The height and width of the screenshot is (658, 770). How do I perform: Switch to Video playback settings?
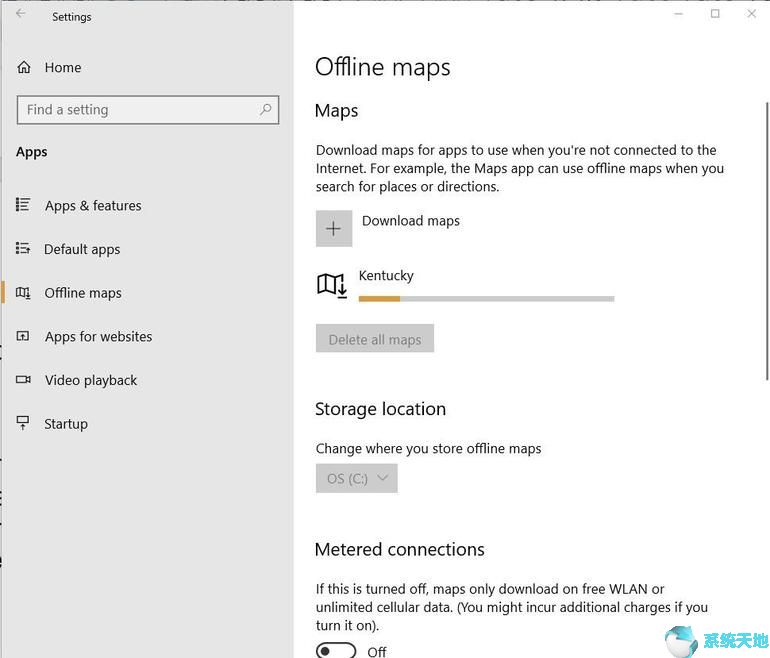(91, 381)
